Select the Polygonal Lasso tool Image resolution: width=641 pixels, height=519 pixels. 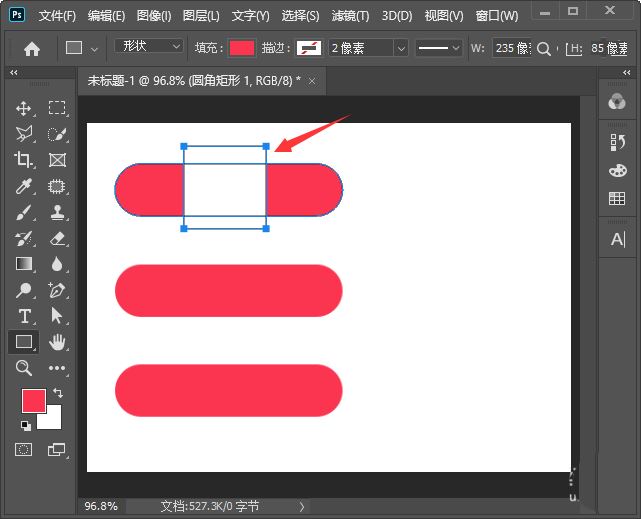tap(24, 134)
